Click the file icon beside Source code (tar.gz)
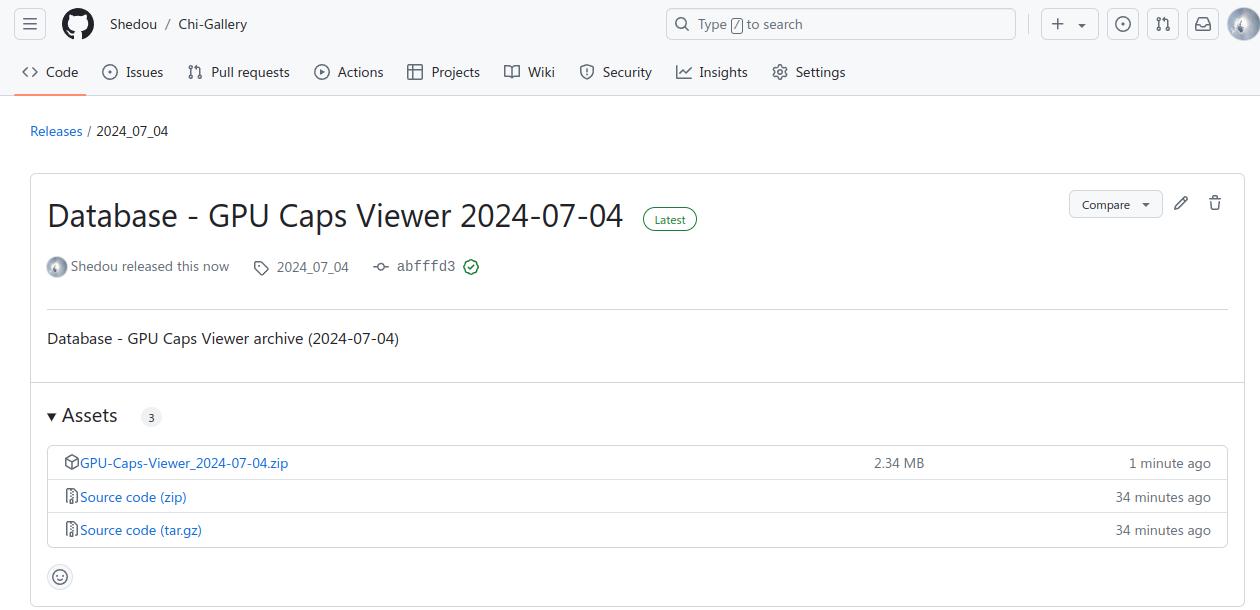 pyautogui.click(x=71, y=529)
